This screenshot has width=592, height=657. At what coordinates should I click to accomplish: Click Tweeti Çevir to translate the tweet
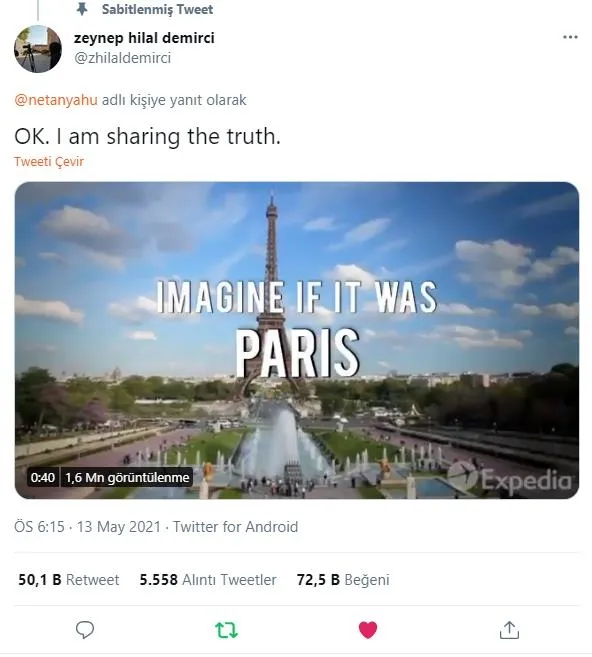(49, 161)
